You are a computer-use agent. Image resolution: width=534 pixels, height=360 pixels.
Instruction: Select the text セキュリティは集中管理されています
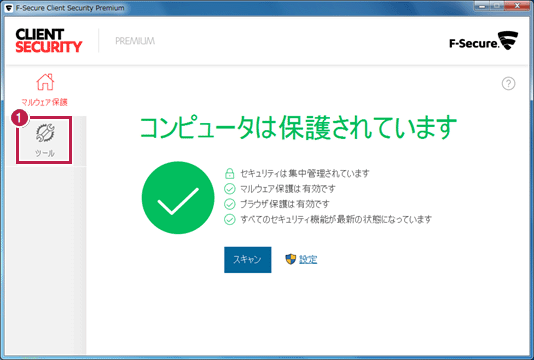[x=305, y=173]
